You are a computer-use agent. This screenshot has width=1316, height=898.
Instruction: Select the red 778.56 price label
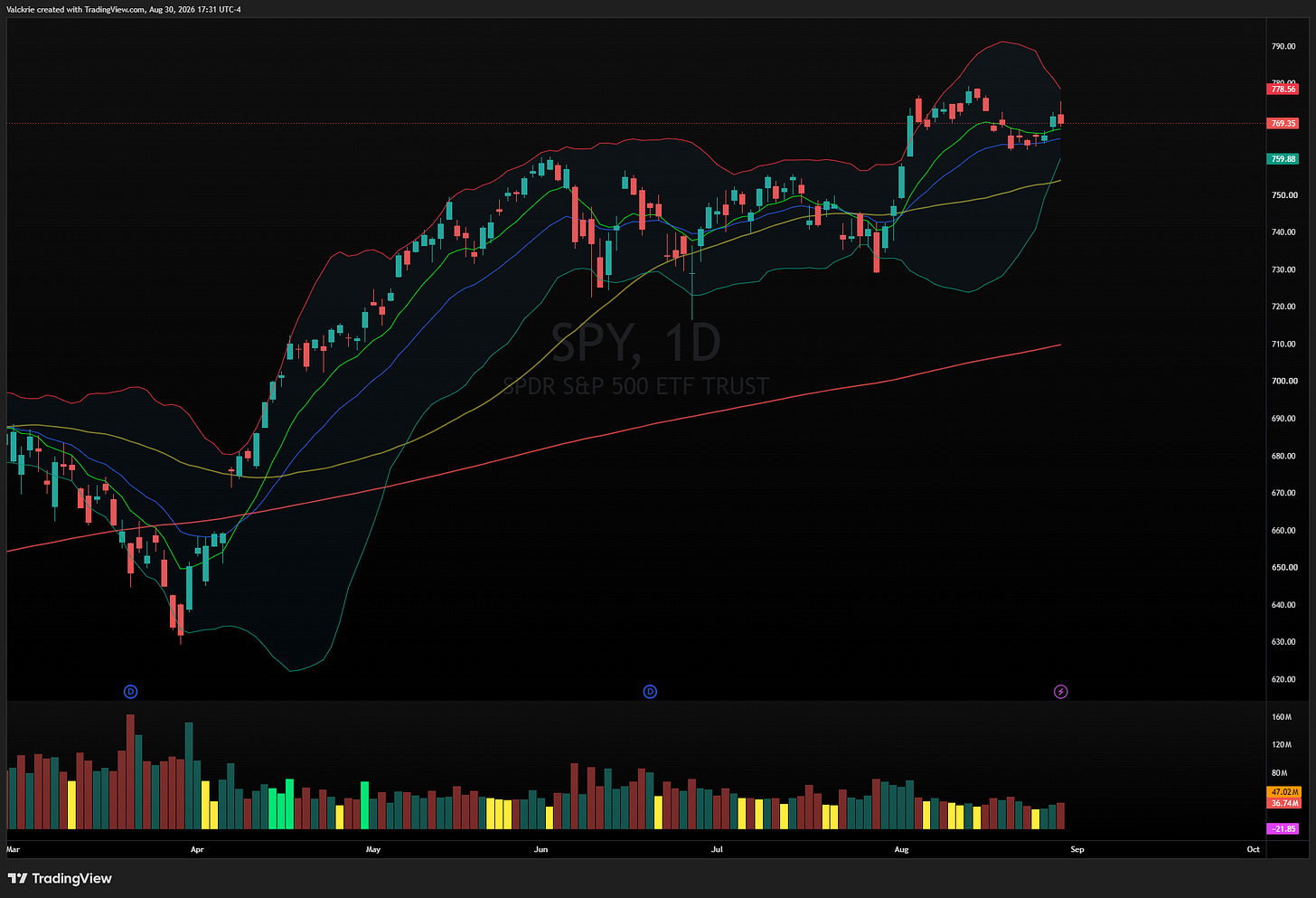click(x=1283, y=90)
